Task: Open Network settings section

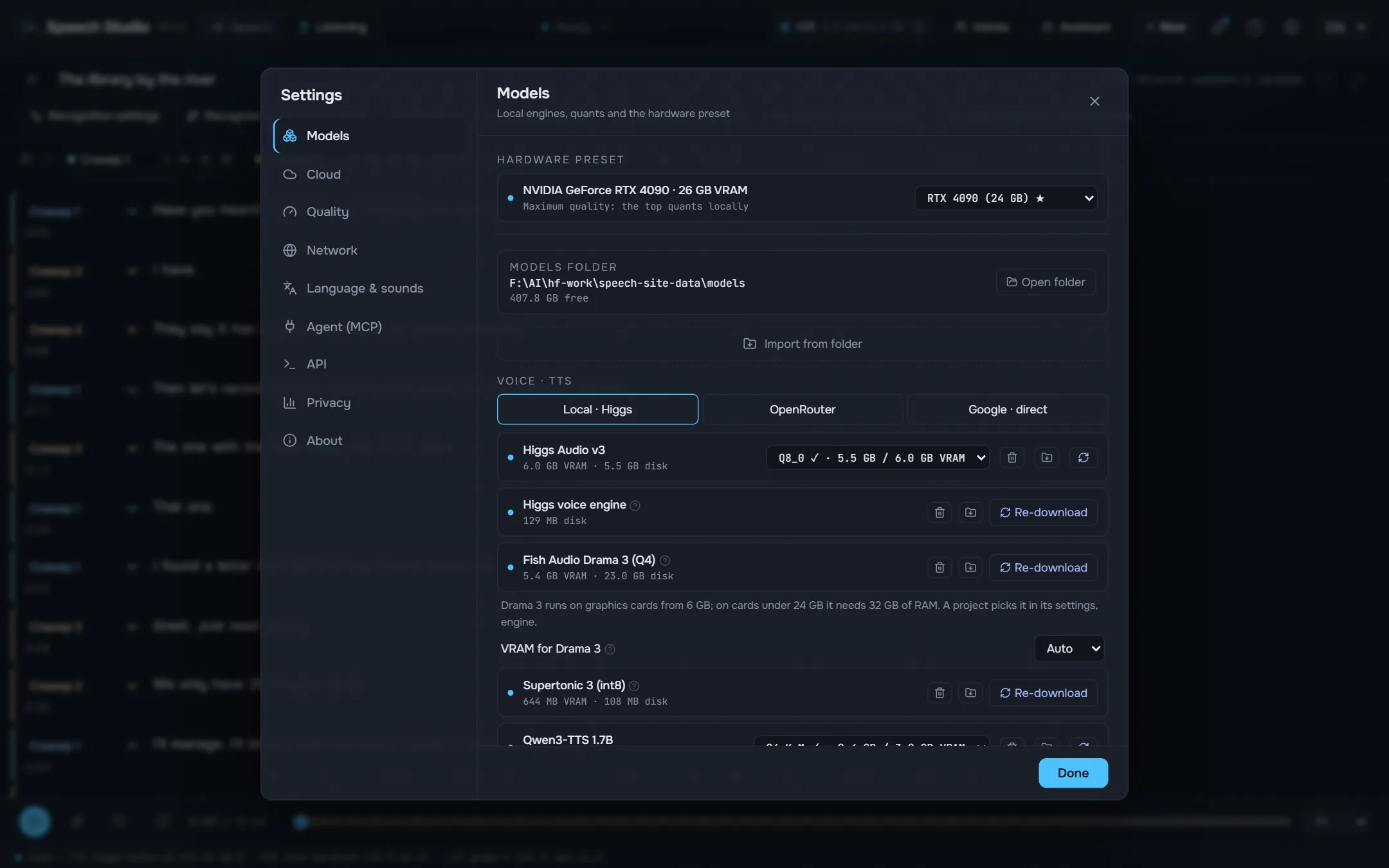Action: point(370,250)
